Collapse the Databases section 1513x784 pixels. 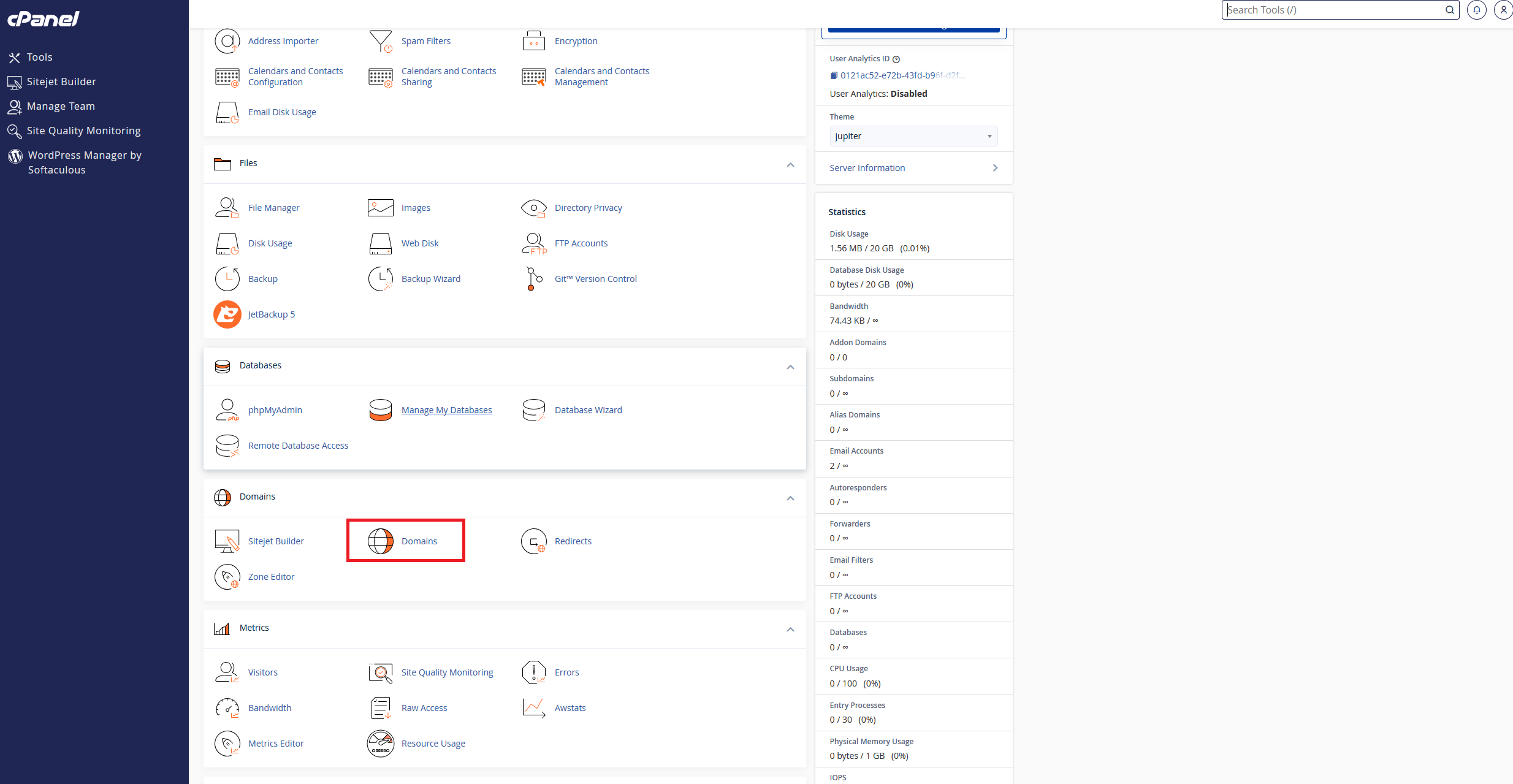point(790,367)
